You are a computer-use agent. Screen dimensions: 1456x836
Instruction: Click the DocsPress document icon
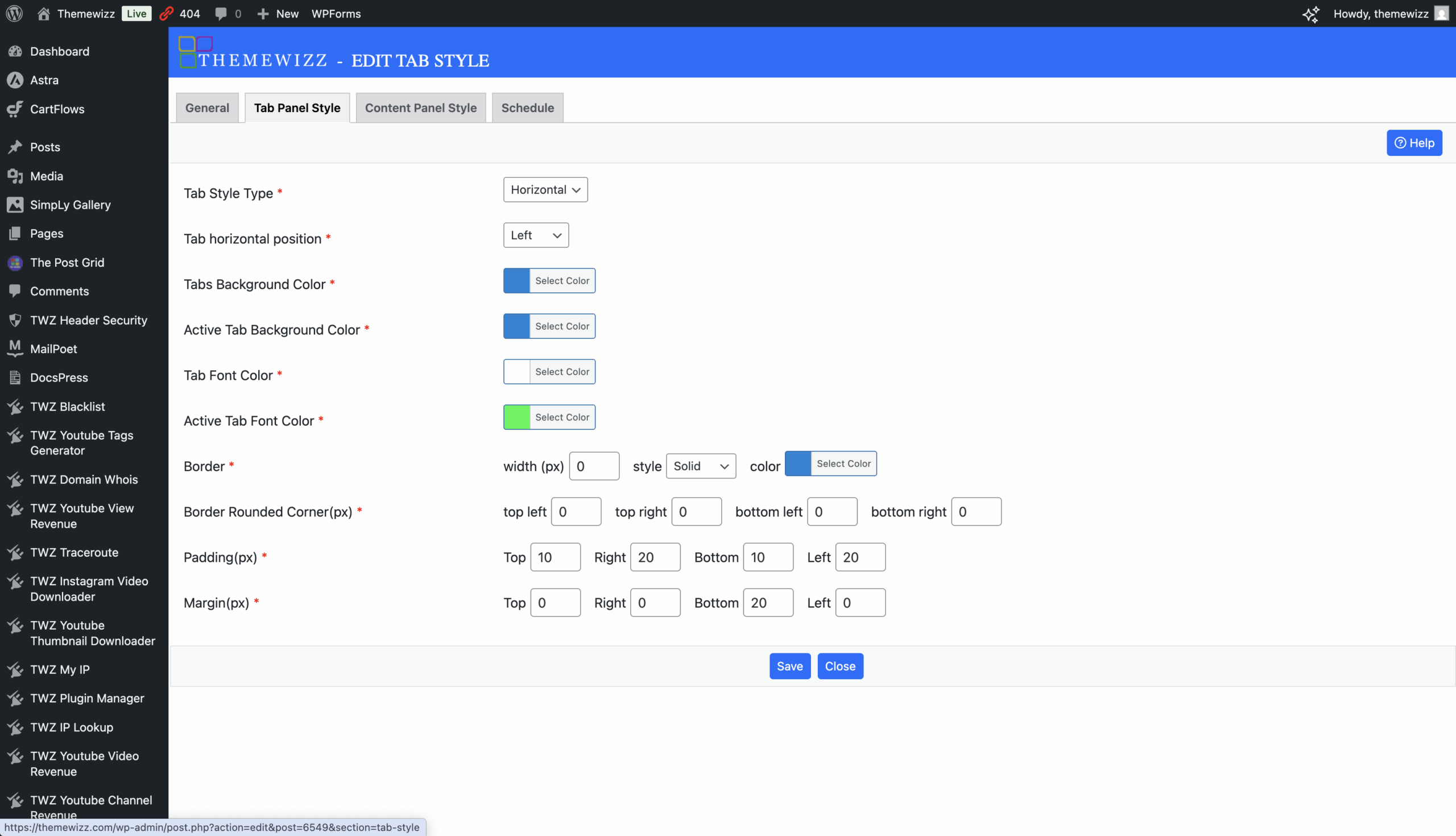pos(15,377)
